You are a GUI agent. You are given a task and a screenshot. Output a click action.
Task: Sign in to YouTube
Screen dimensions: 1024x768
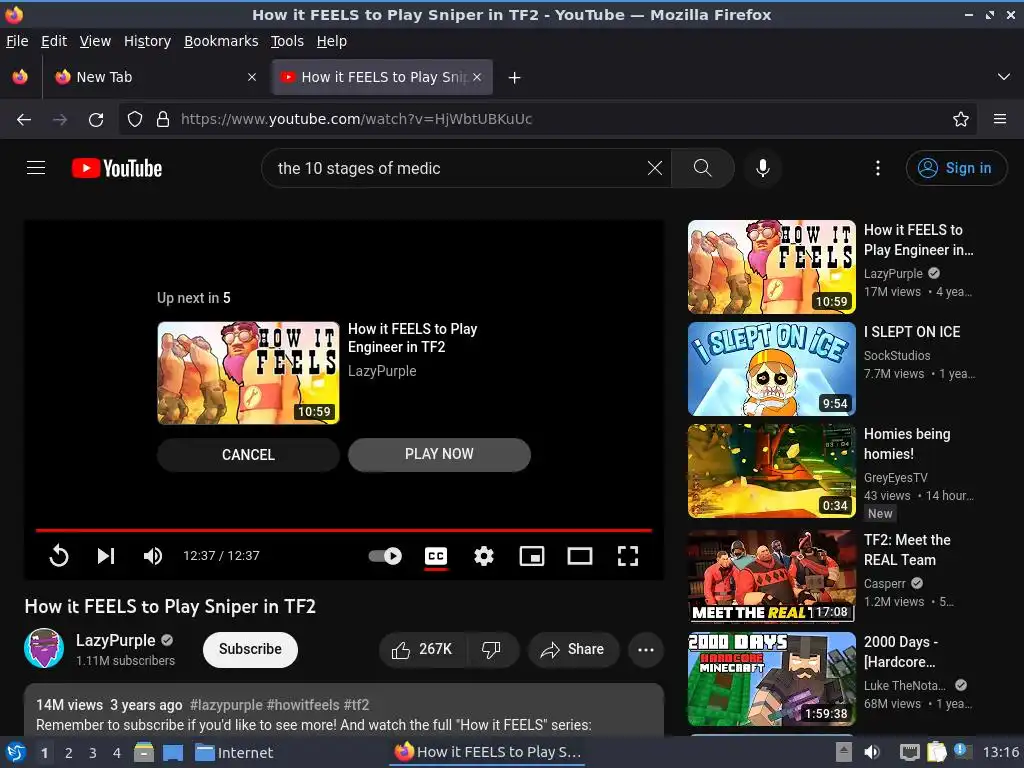point(956,168)
